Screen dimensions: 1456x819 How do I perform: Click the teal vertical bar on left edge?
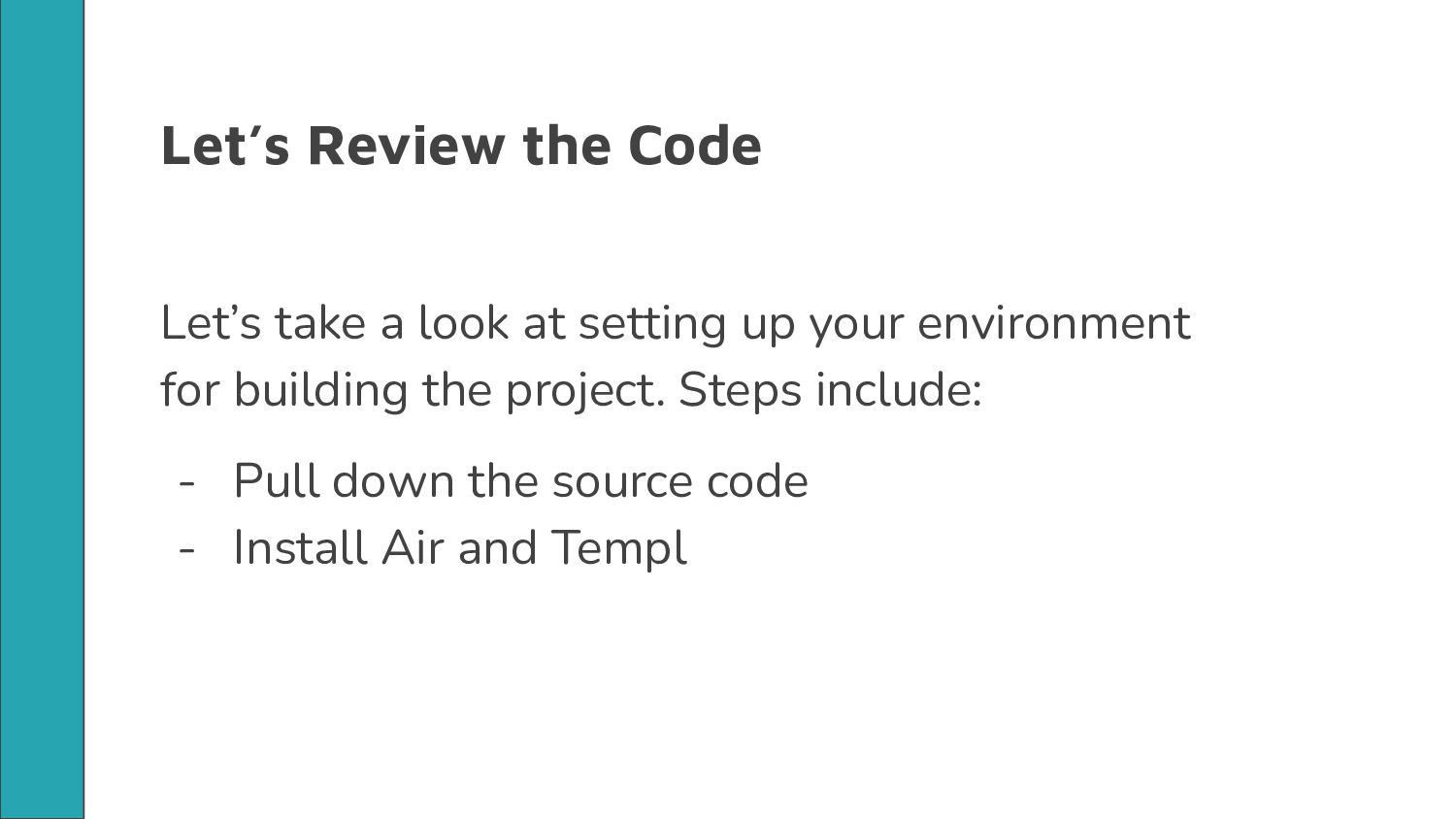coord(42,409)
